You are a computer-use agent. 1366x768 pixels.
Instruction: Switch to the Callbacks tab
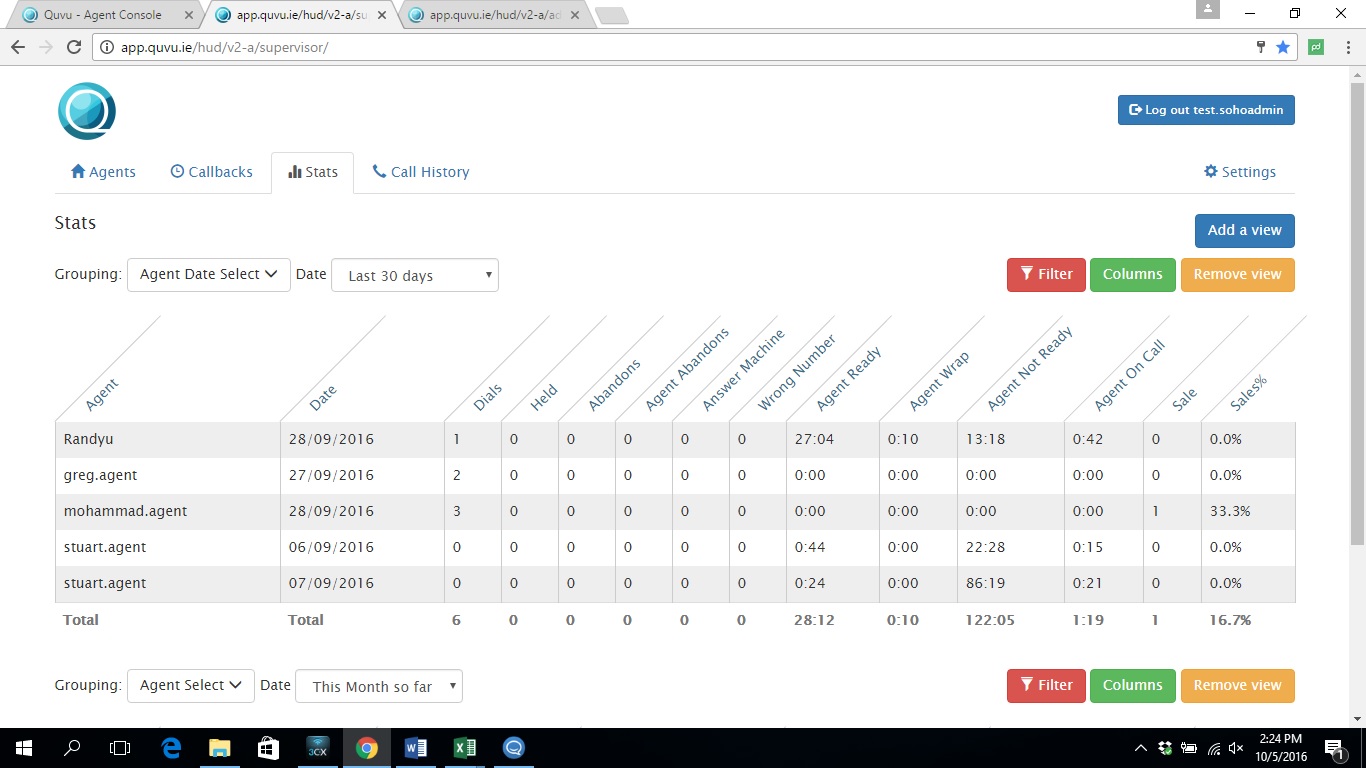[x=211, y=172]
